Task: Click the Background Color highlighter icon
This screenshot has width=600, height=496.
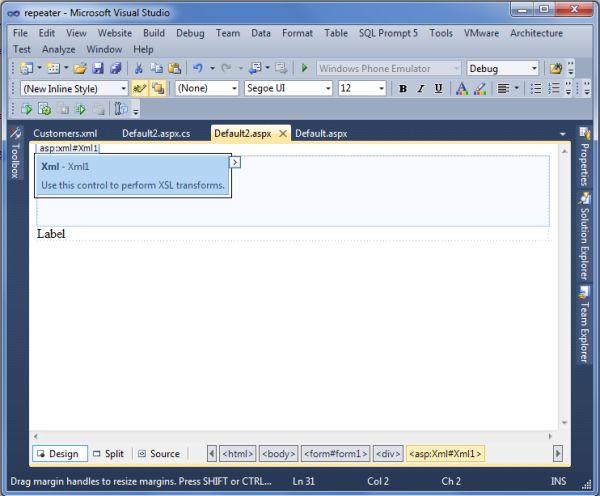Action: point(480,89)
